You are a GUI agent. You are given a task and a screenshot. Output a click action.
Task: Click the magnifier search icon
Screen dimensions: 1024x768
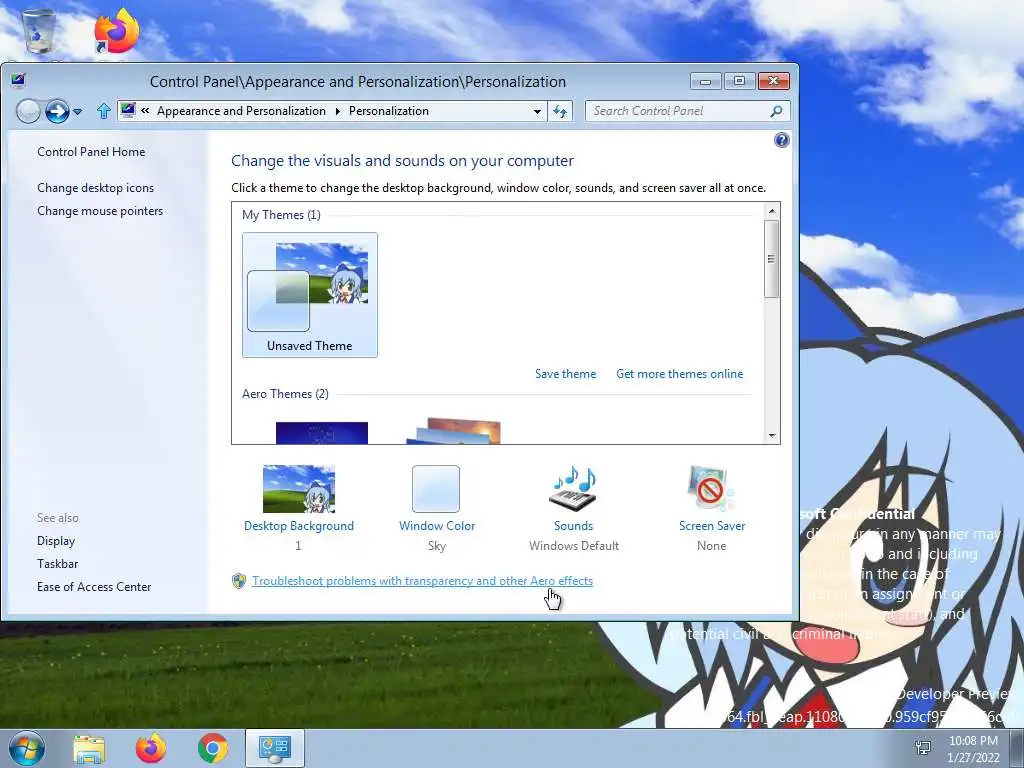pyautogui.click(x=776, y=112)
